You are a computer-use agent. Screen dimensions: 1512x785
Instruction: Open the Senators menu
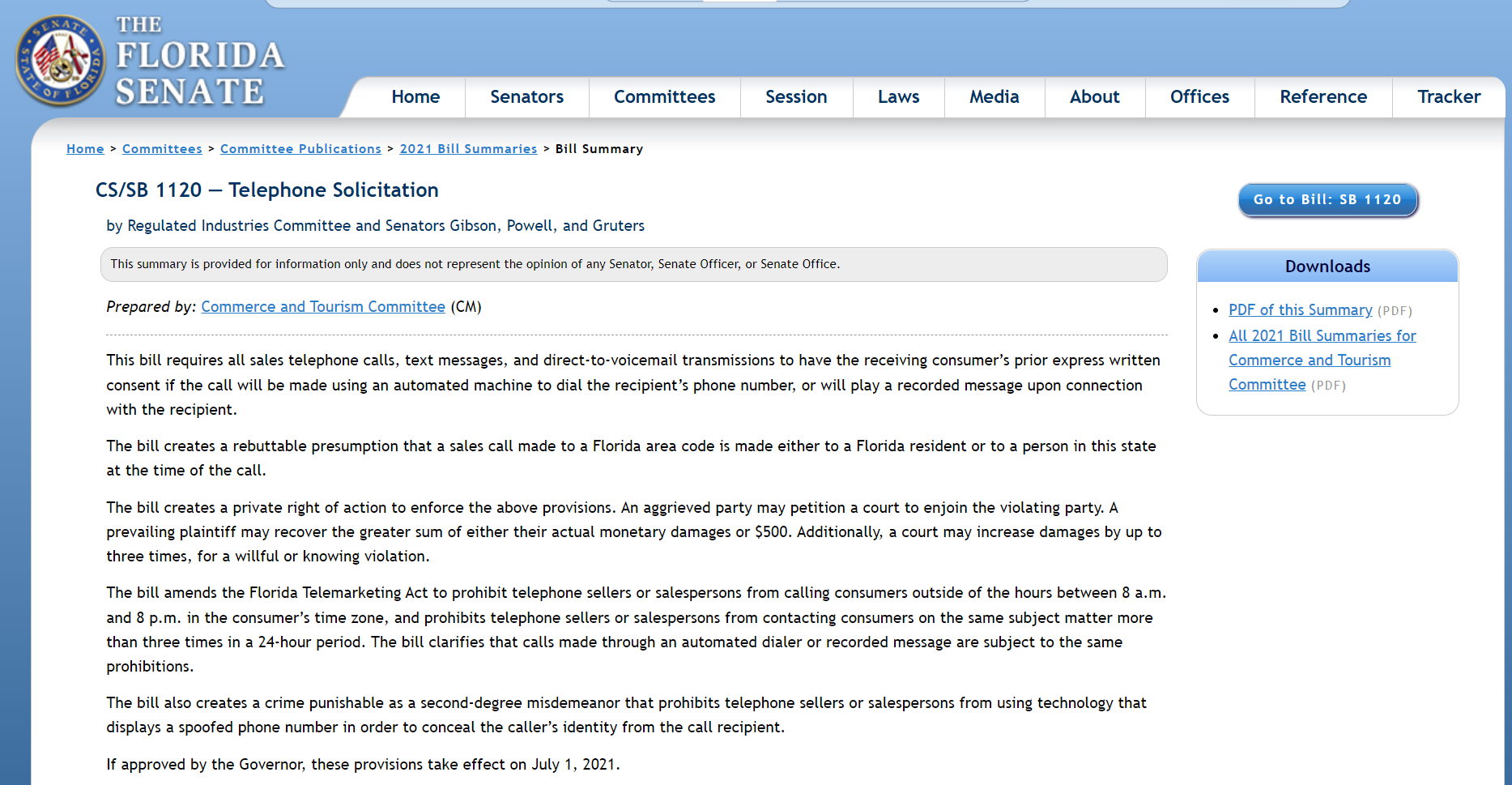(x=526, y=97)
